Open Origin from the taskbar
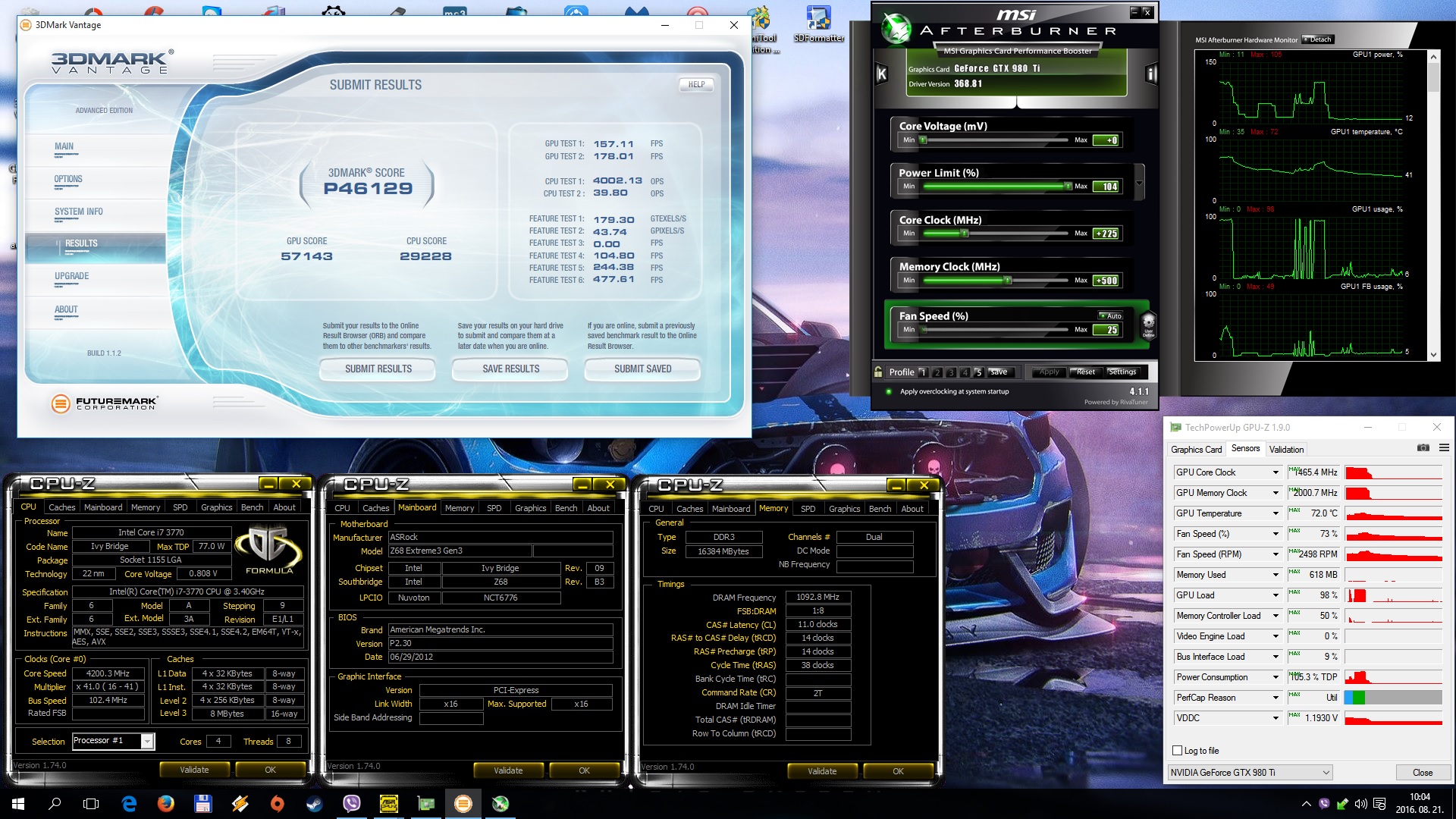The height and width of the screenshot is (819, 1456). click(277, 803)
